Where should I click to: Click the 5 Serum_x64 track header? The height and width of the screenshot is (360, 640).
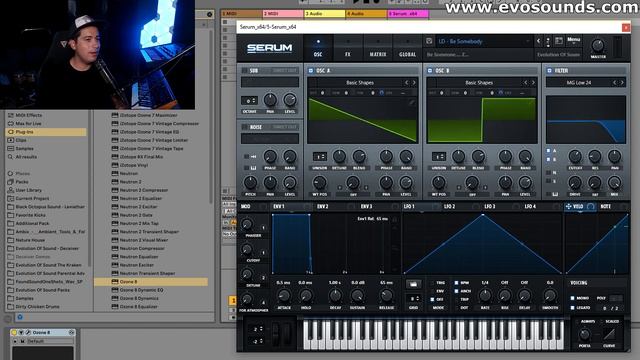coord(408,14)
